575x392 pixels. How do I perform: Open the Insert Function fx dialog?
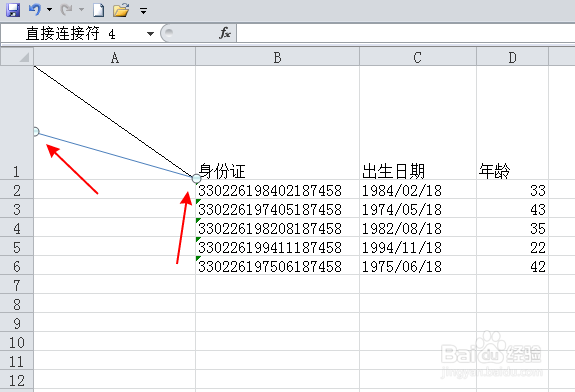click(x=225, y=33)
